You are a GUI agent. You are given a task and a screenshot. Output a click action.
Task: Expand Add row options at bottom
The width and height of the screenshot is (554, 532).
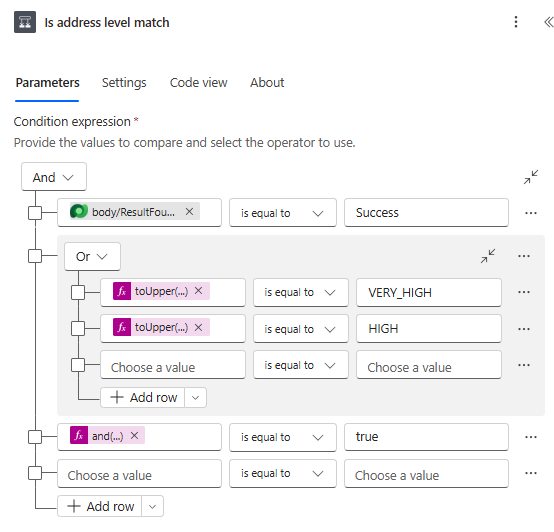152,507
